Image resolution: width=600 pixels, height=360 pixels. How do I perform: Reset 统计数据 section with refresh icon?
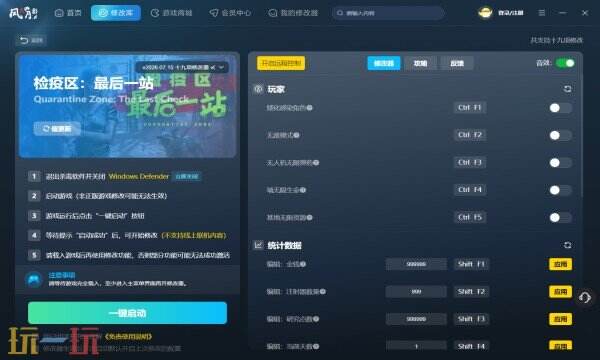pyautogui.click(x=567, y=245)
